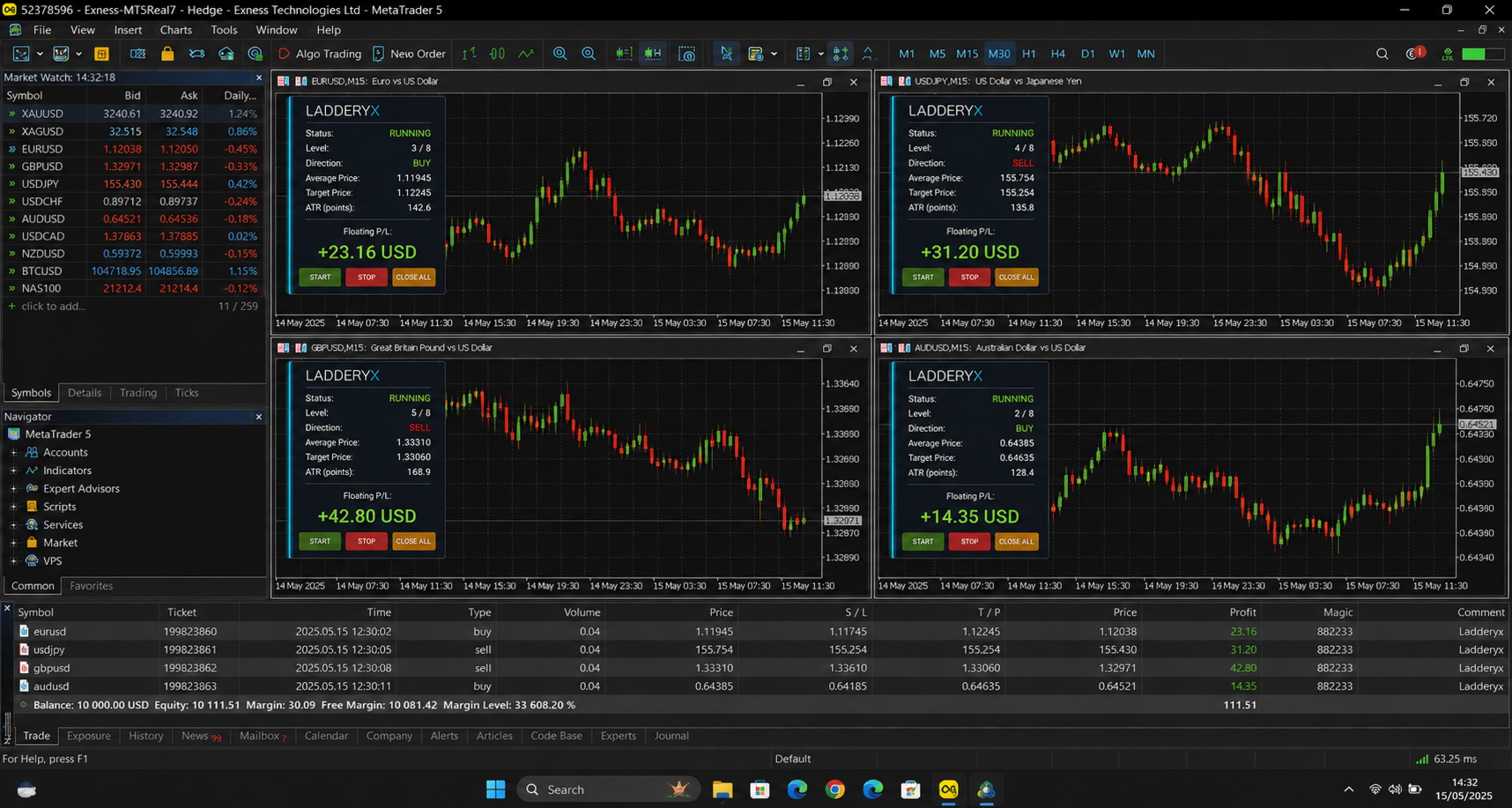Viewport: 1512px width, 808px height.
Task: Click the yellow MetaTrader icon in taskbar
Action: pos(948,789)
